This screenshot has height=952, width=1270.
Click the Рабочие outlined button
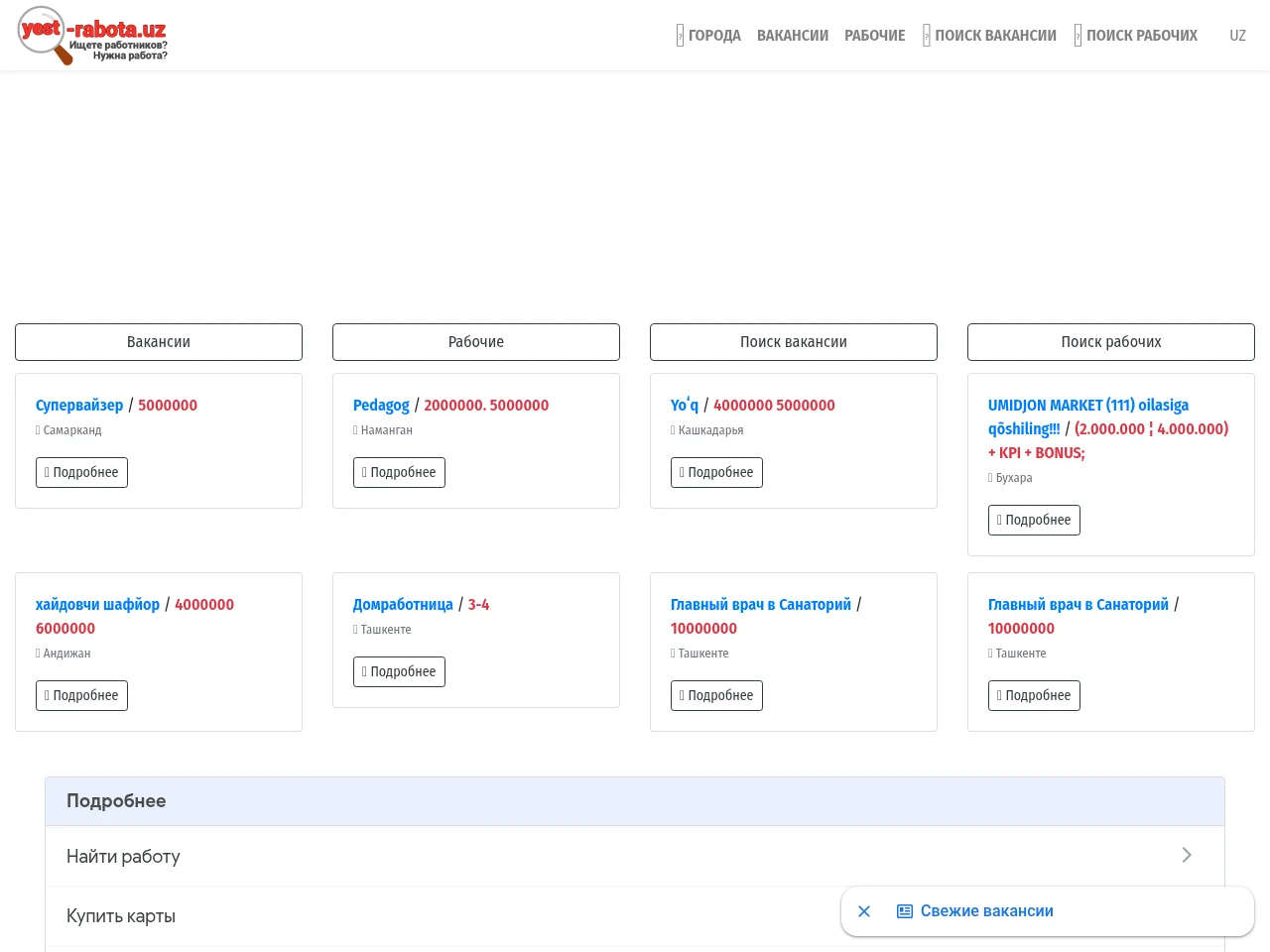(x=476, y=342)
